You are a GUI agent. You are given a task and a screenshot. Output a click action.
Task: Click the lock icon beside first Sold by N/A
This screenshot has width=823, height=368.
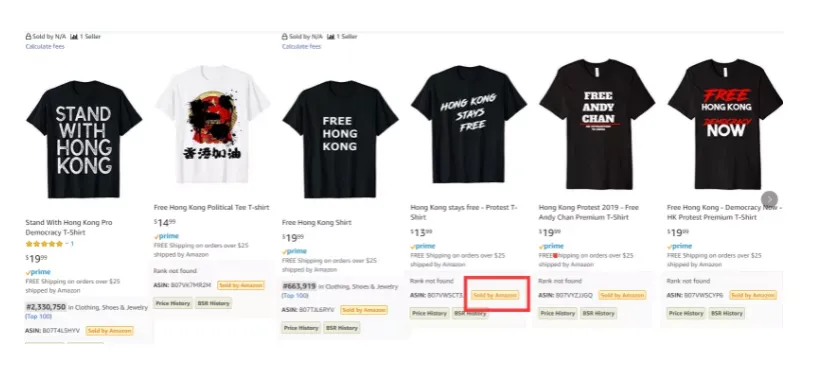point(28,37)
